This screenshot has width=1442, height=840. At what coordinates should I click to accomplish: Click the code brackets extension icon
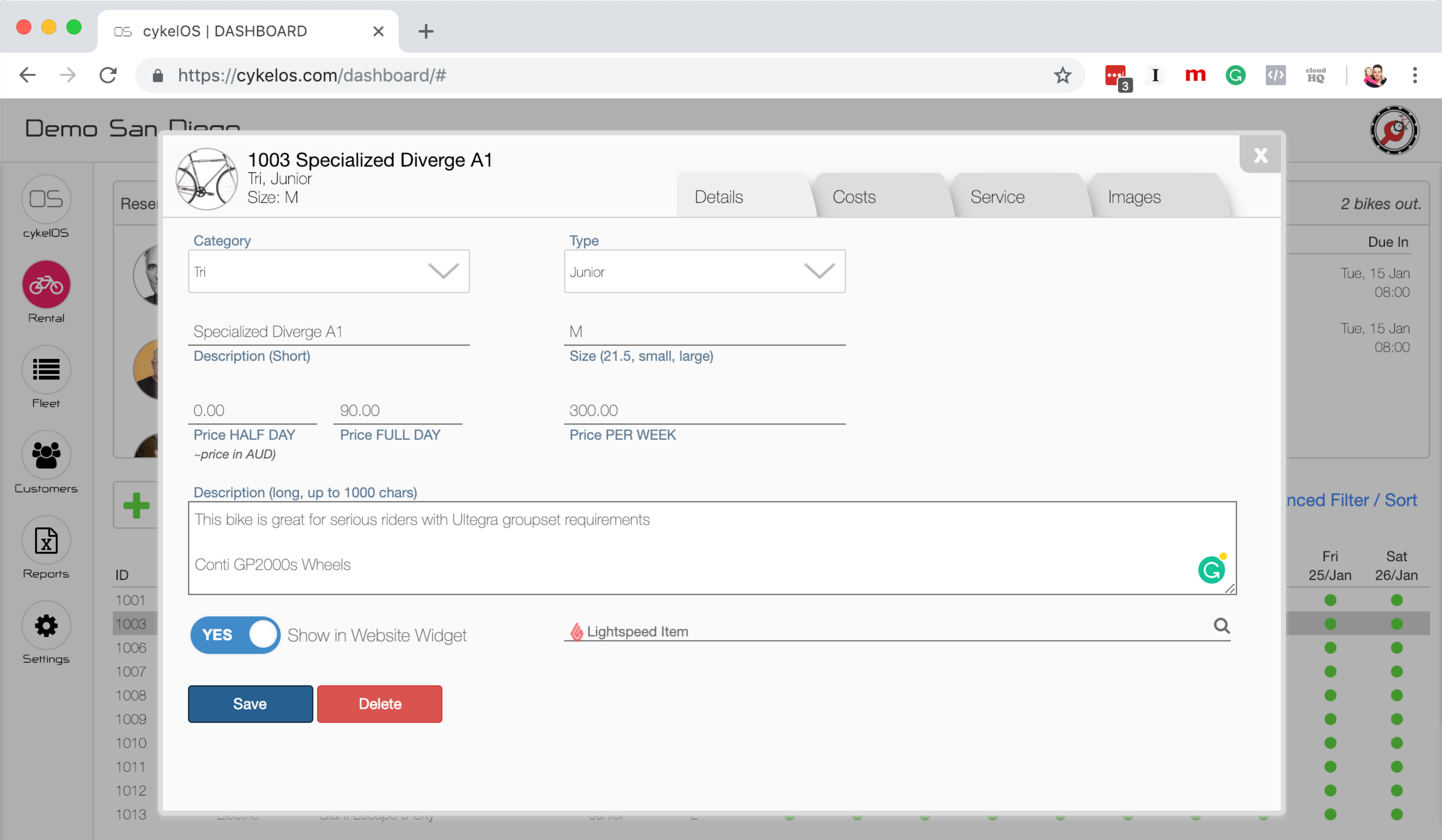(x=1276, y=75)
